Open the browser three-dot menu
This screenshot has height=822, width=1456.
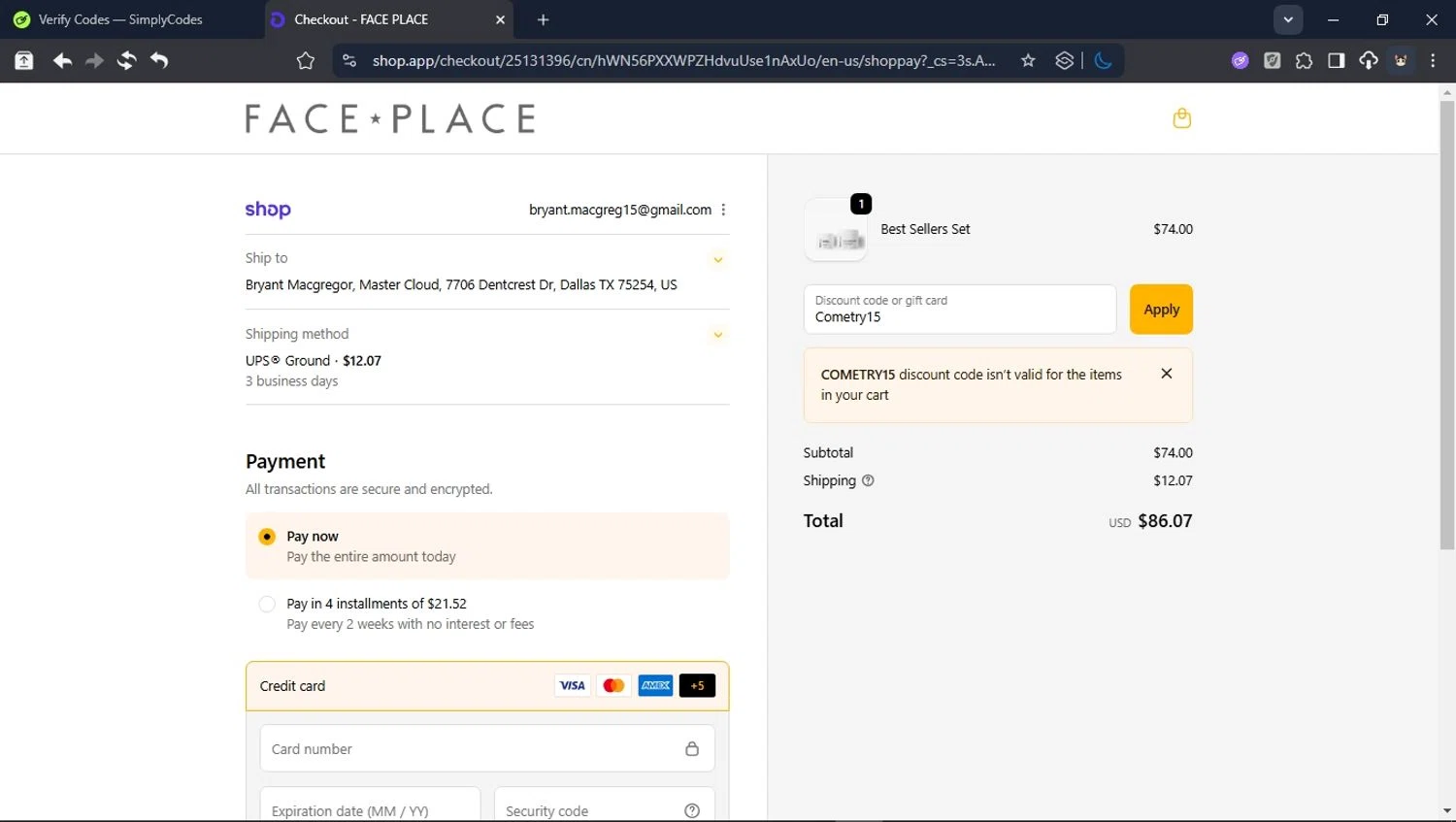click(x=1433, y=61)
